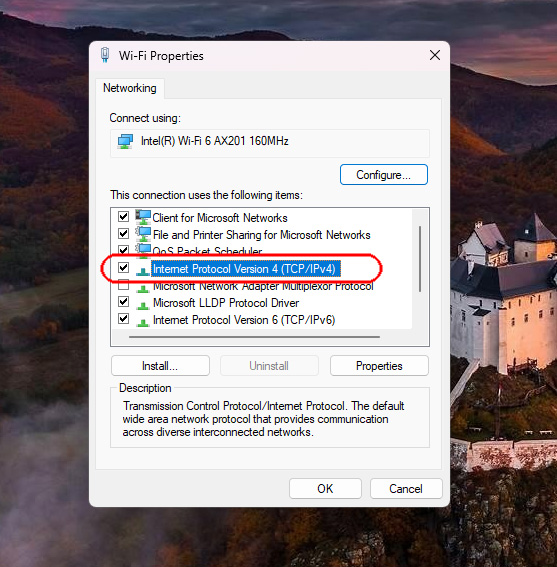Click the Uninstall button
This screenshot has height=567, width=557.
click(x=269, y=366)
